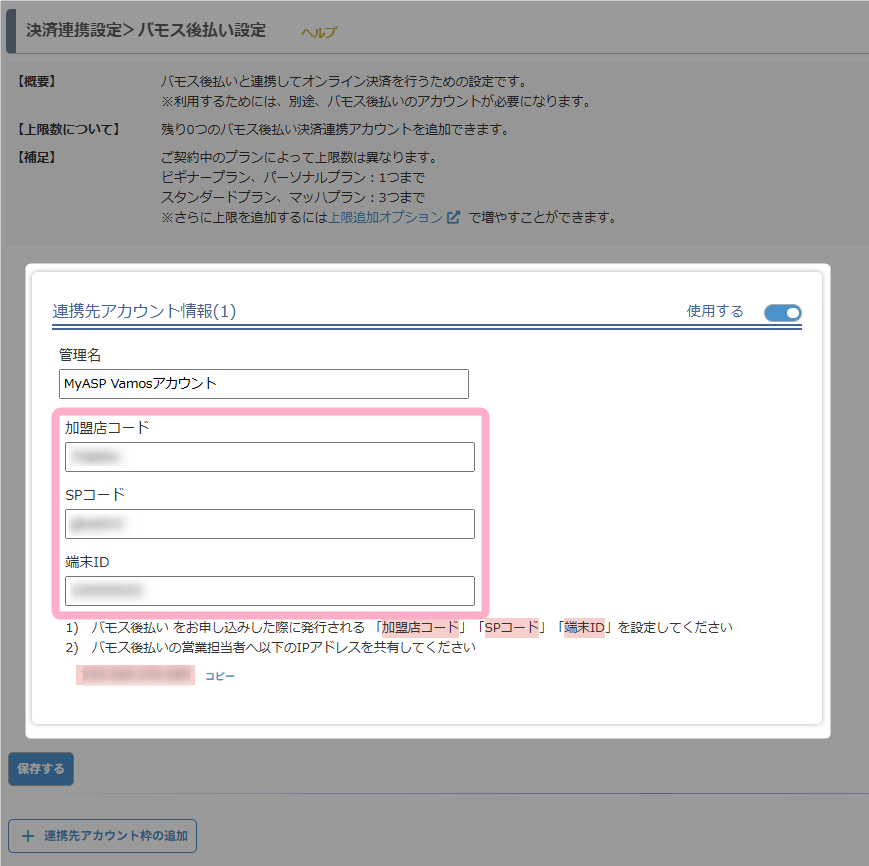Open the ヘルプ help link
The width and height of the screenshot is (869, 866).
tap(319, 32)
